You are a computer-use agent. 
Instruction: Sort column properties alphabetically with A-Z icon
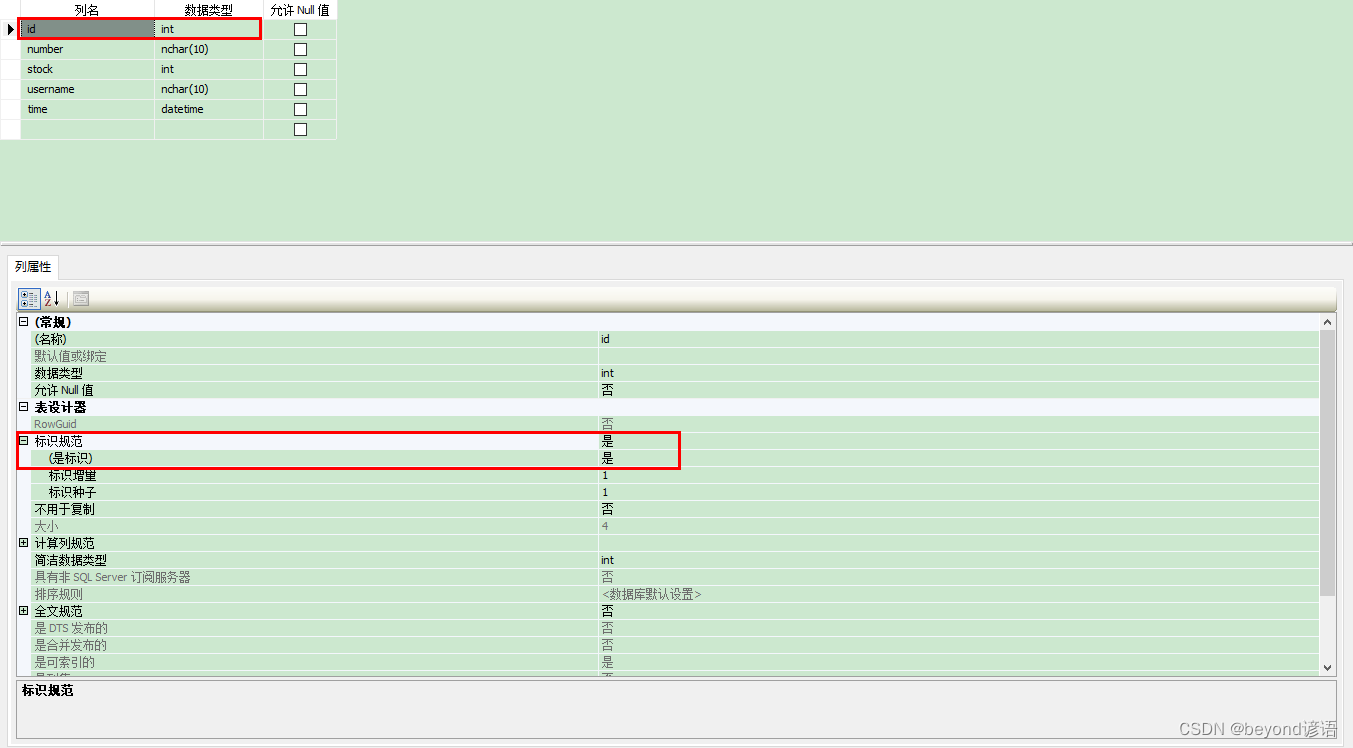52,298
